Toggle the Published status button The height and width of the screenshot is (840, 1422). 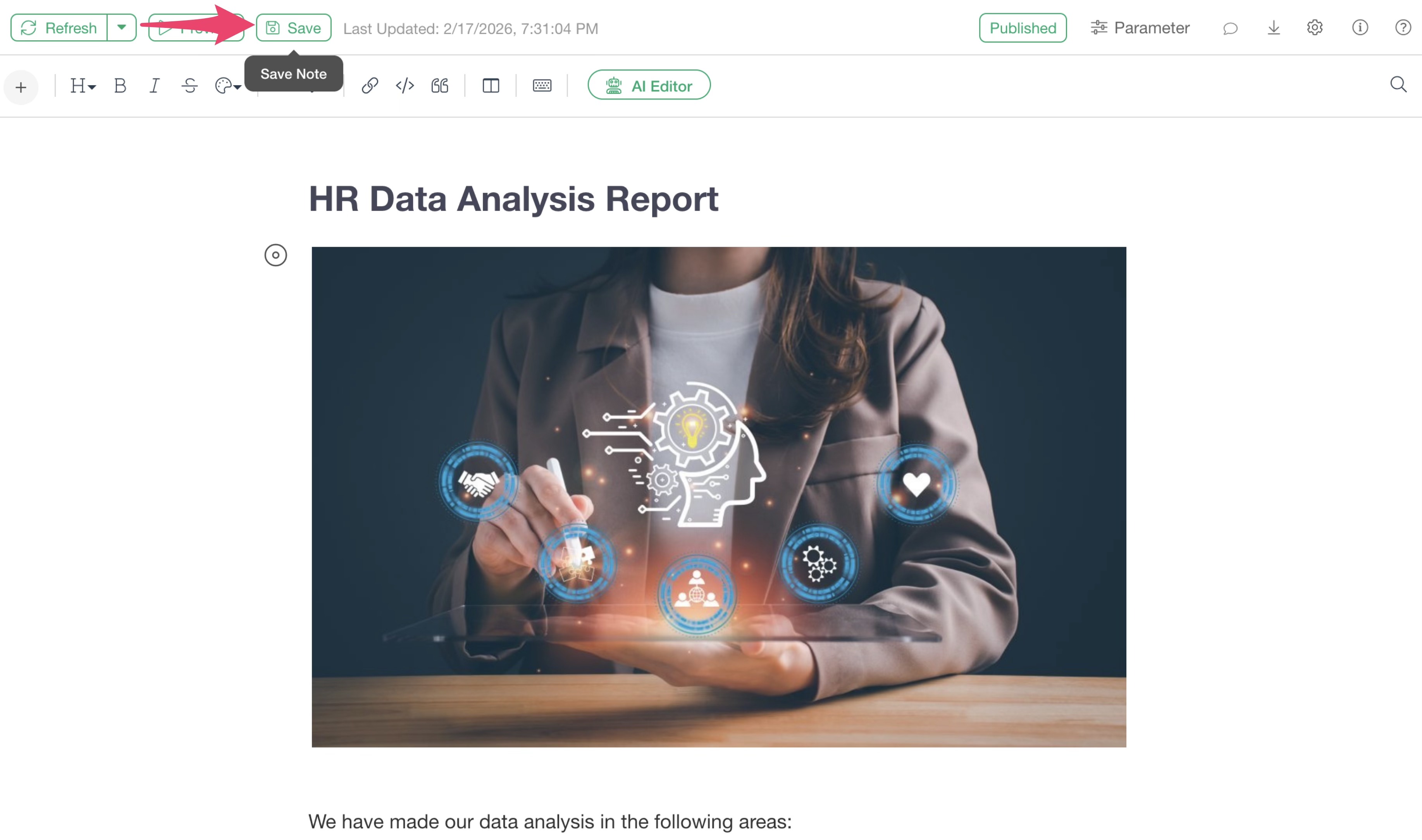1023,28
